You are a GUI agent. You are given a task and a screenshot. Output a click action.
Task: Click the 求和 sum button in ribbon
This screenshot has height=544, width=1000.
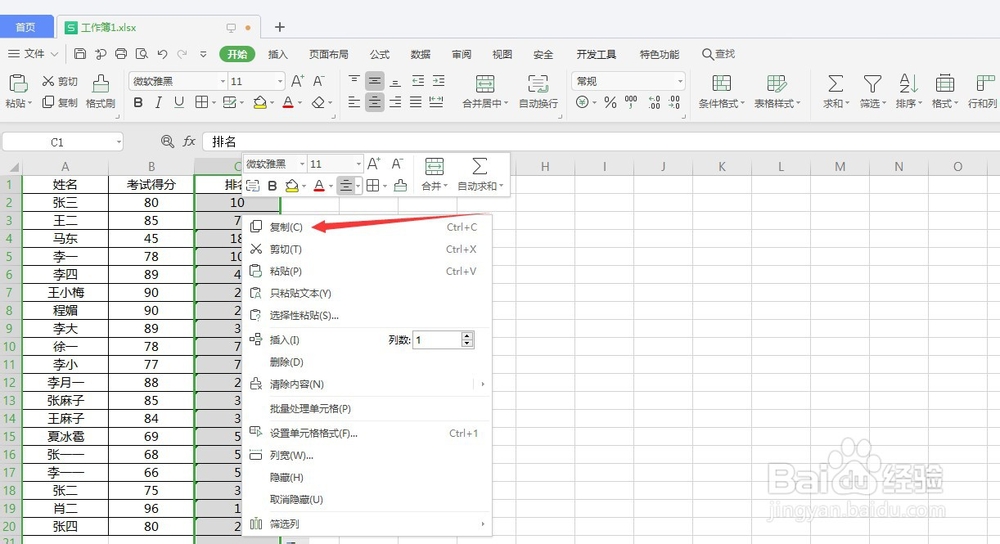835,91
